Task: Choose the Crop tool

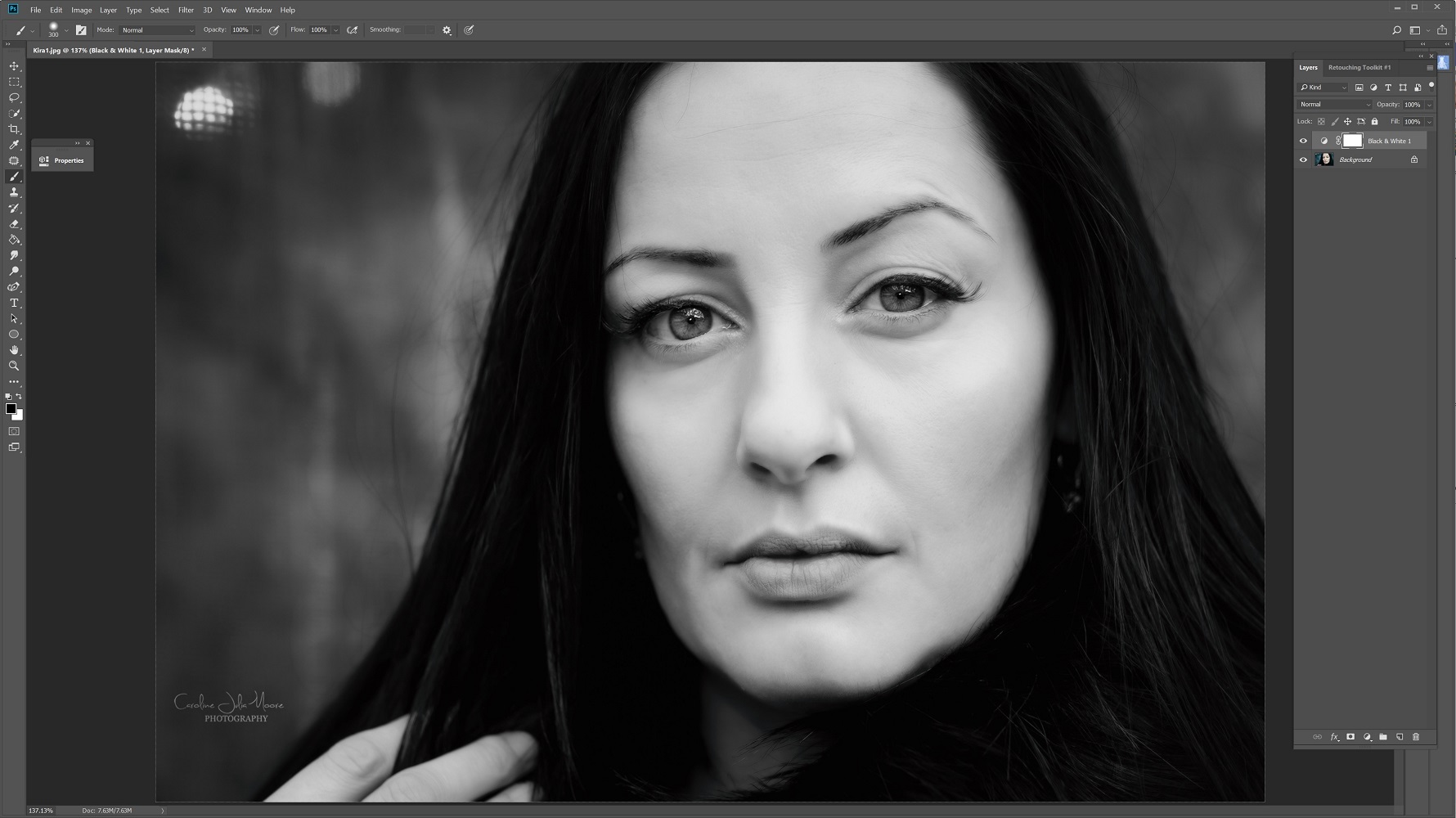Action: [x=14, y=129]
